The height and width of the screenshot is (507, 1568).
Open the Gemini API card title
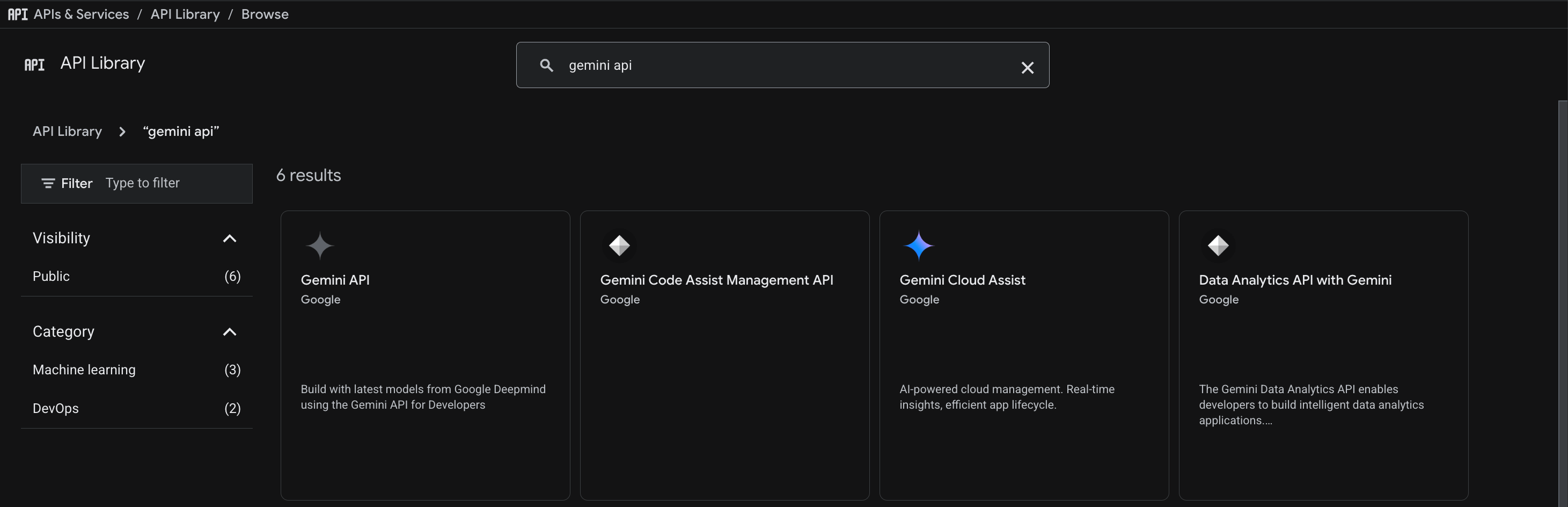coord(335,280)
